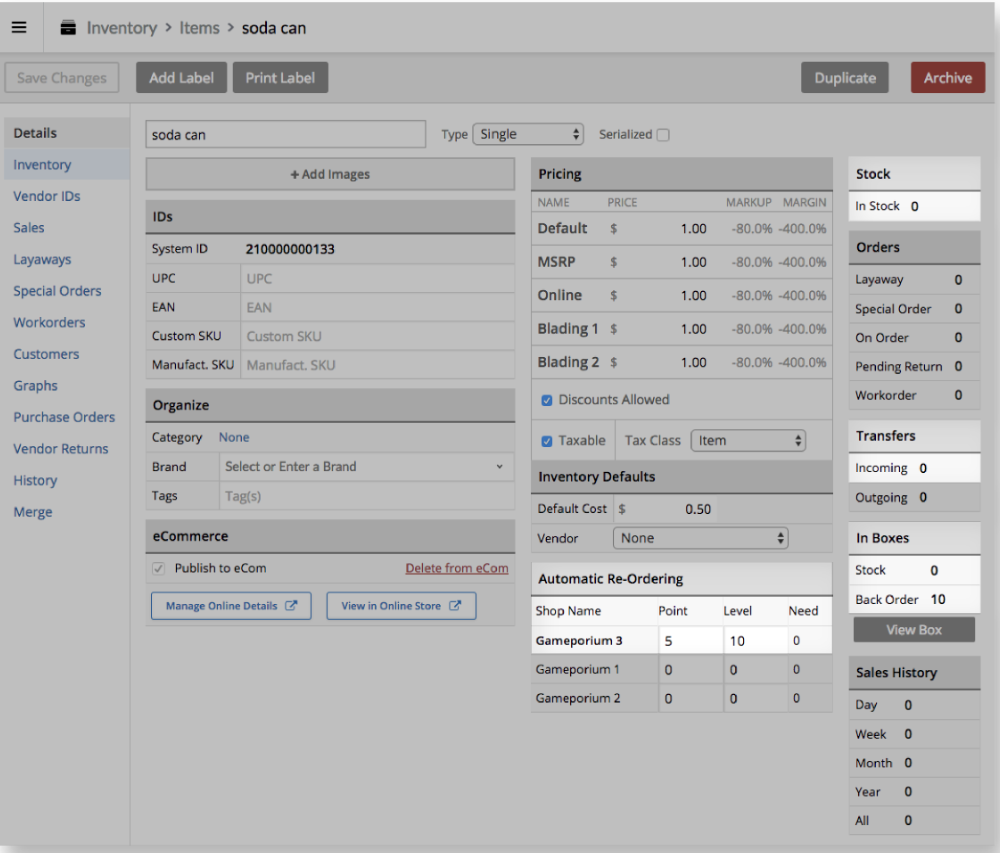Viewport: 1000px width, 853px height.
Task: Expand the Tax Class dropdown
Action: [748, 441]
